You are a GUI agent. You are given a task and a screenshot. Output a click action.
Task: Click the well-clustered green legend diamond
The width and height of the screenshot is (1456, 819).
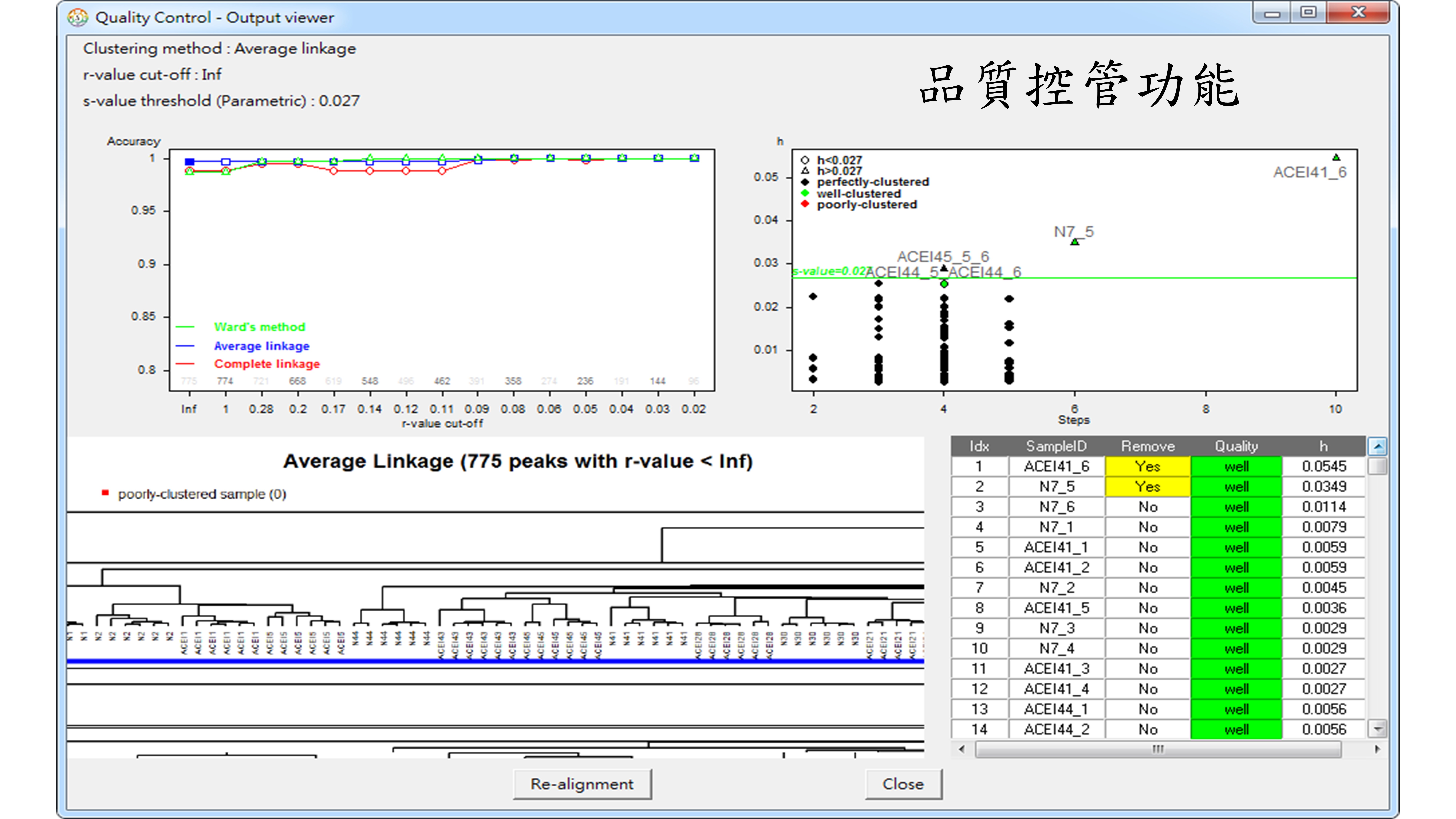(x=805, y=193)
